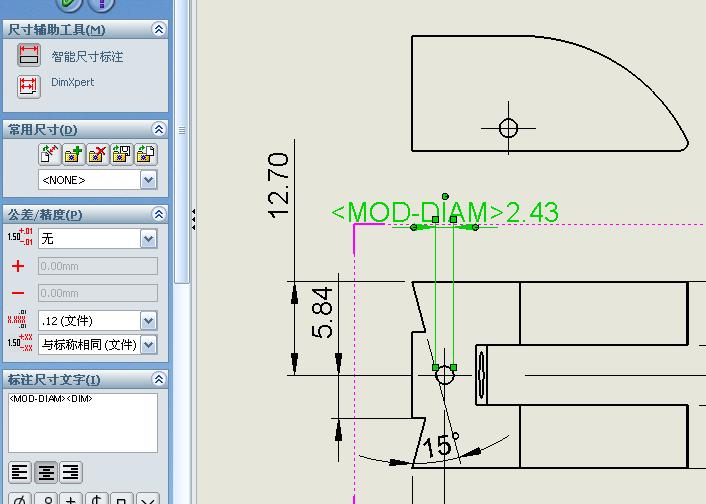Insert the plus/minus symbol
The image size is (706, 504).
[71, 499]
